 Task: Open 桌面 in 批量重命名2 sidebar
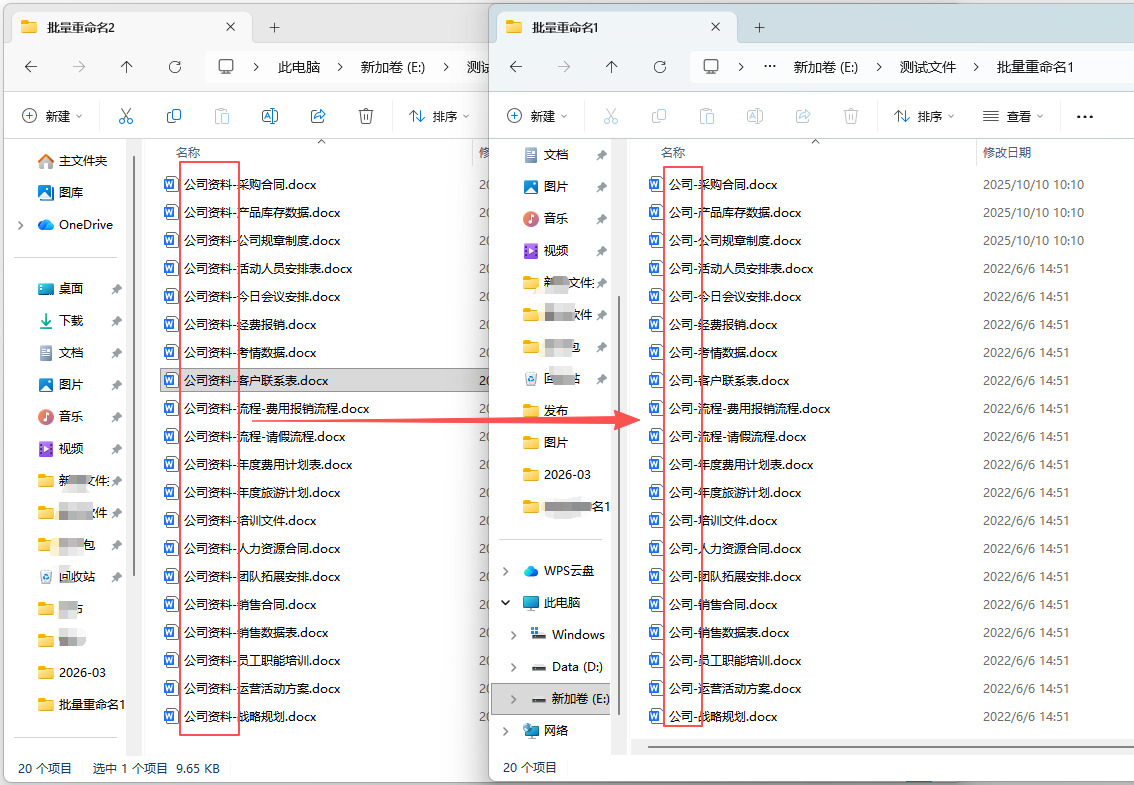tap(61, 289)
